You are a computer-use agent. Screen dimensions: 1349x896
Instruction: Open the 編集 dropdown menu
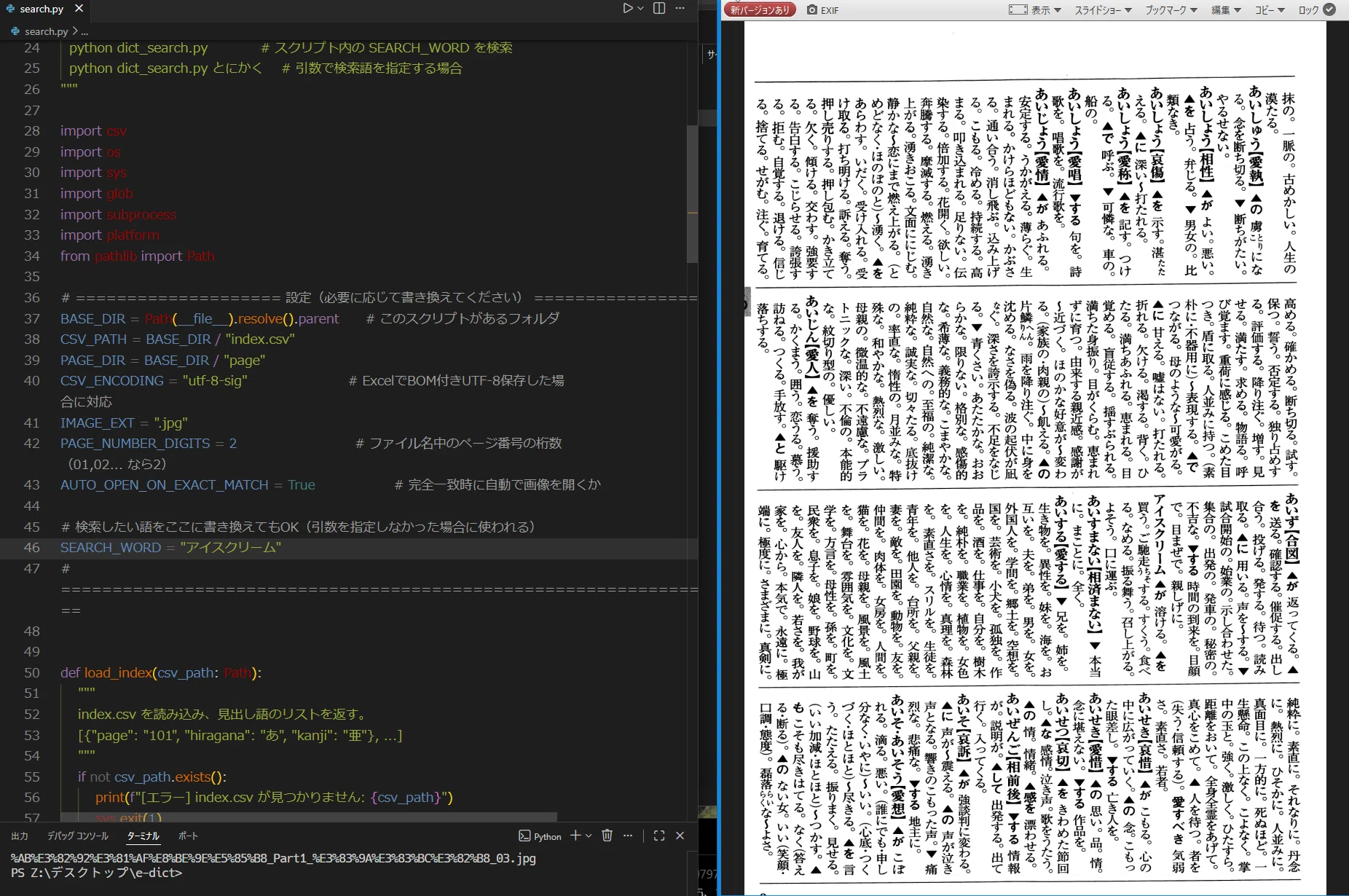pos(1226,10)
